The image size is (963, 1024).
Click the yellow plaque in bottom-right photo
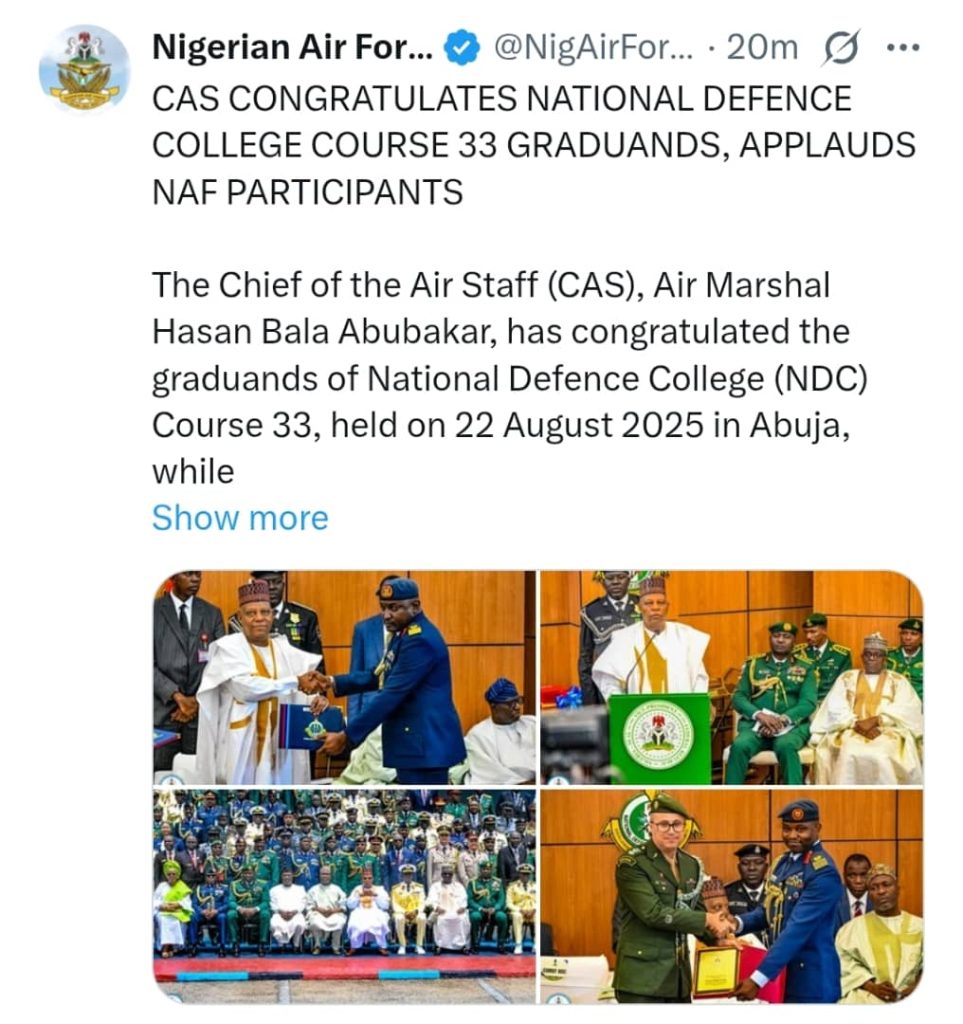point(716,969)
